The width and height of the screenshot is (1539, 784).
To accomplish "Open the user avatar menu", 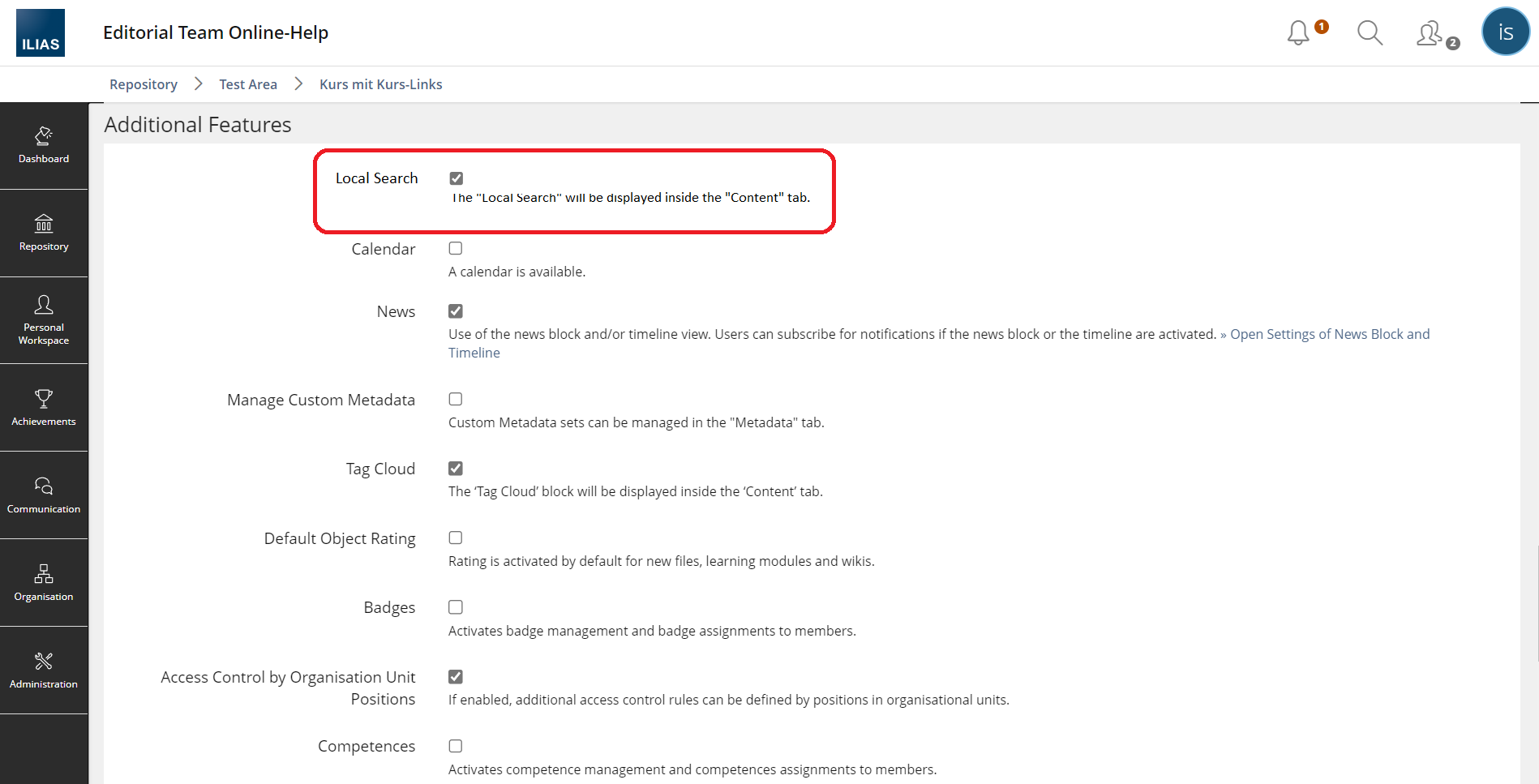I will pyautogui.click(x=1505, y=32).
